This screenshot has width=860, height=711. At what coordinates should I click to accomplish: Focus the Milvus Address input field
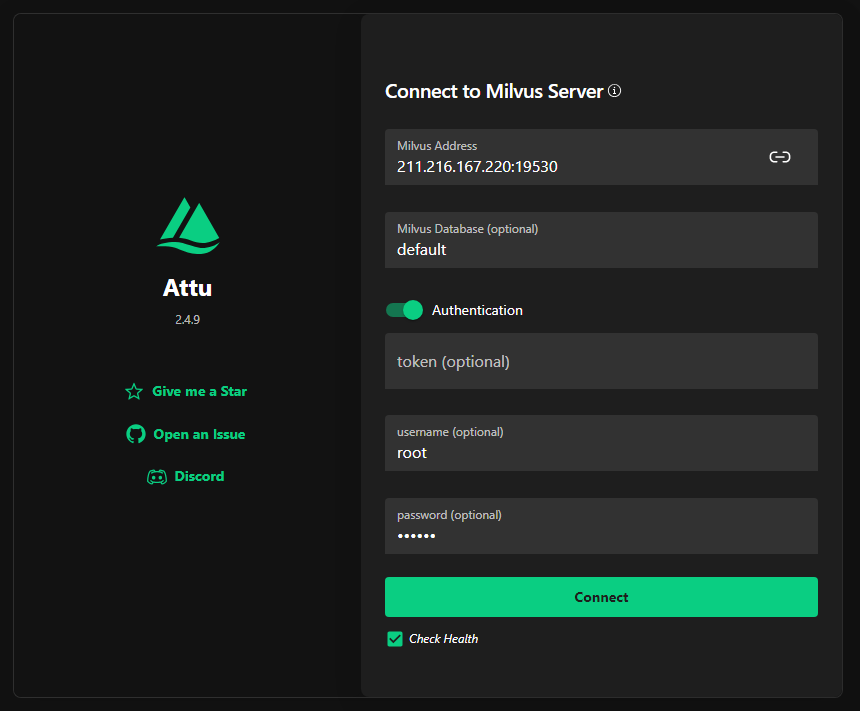pos(601,157)
